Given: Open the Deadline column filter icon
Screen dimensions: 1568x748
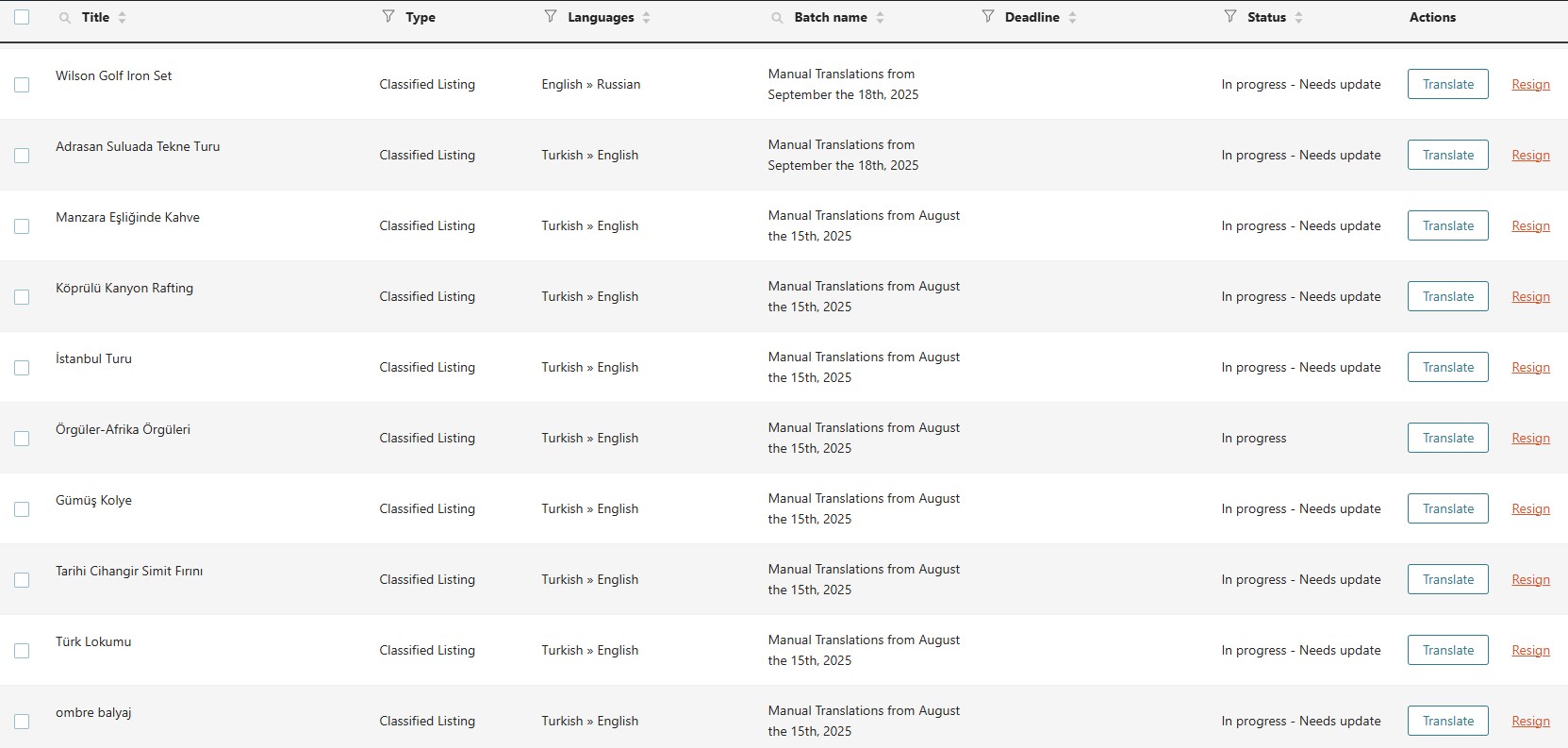Looking at the screenshot, I should pos(988,17).
